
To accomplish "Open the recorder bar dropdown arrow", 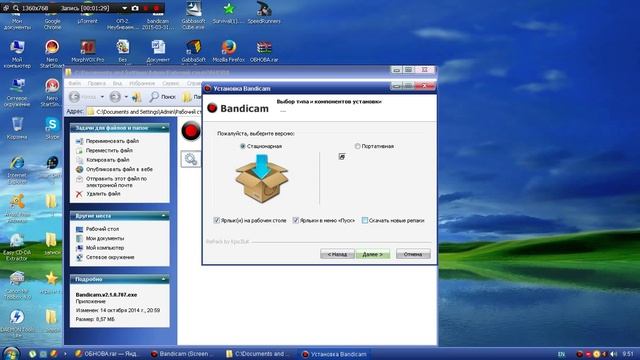I will pyautogui.click(x=124, y=8).
